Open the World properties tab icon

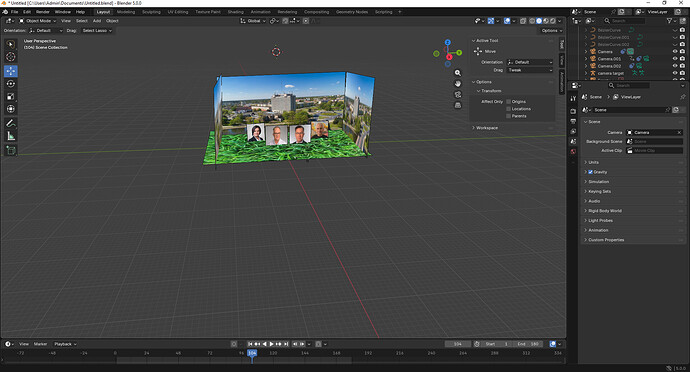pos(573,151)
